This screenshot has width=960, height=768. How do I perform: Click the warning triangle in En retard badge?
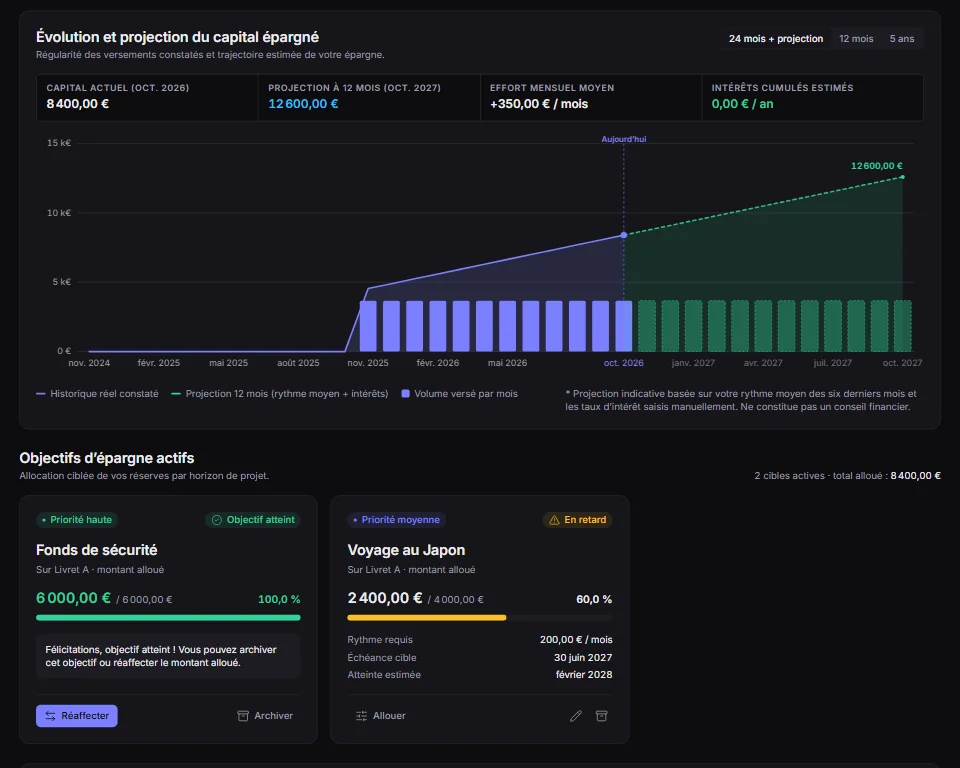click(554, 519)
